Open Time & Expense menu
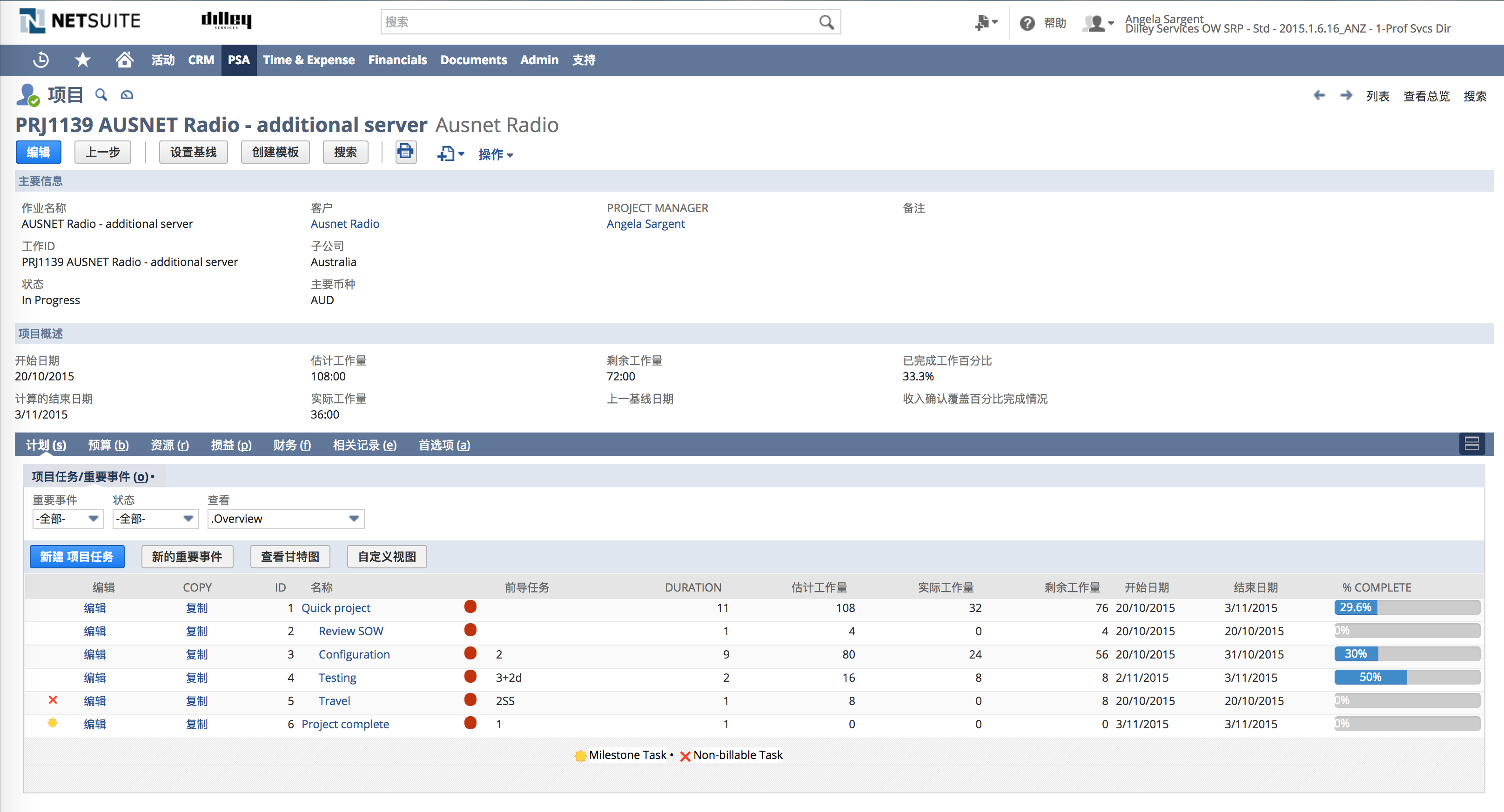The image size is (1504, 812). point(308,60)
